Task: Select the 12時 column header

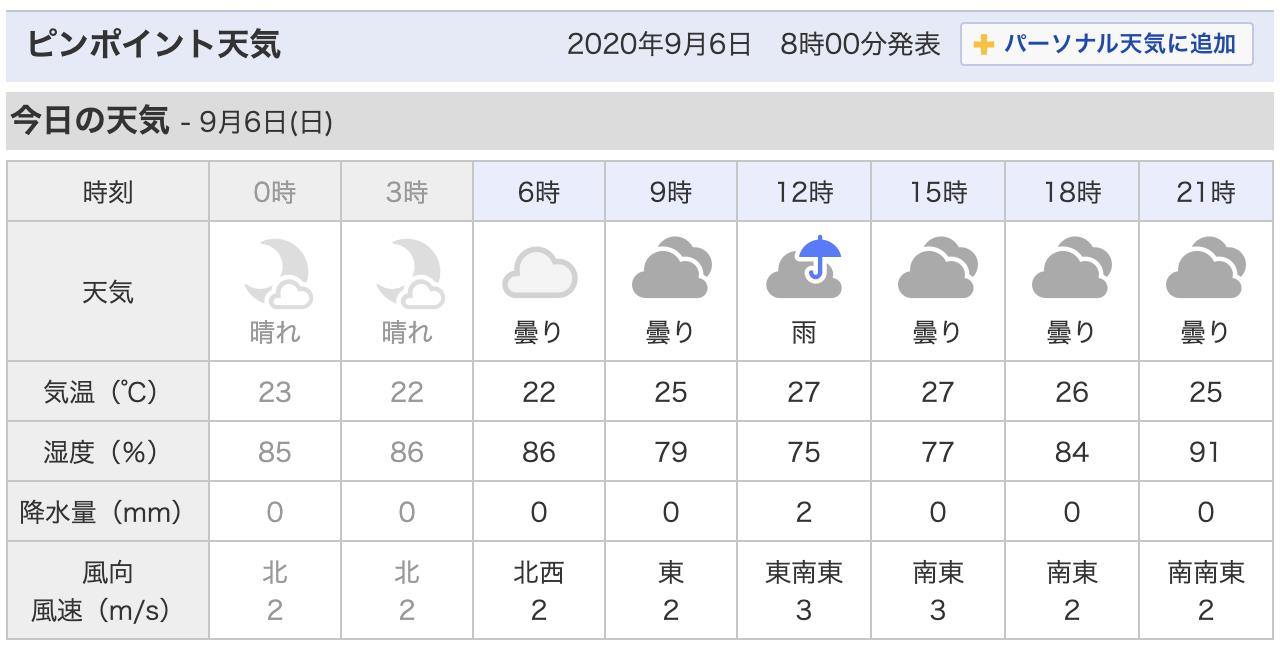Action: [804, 192]
